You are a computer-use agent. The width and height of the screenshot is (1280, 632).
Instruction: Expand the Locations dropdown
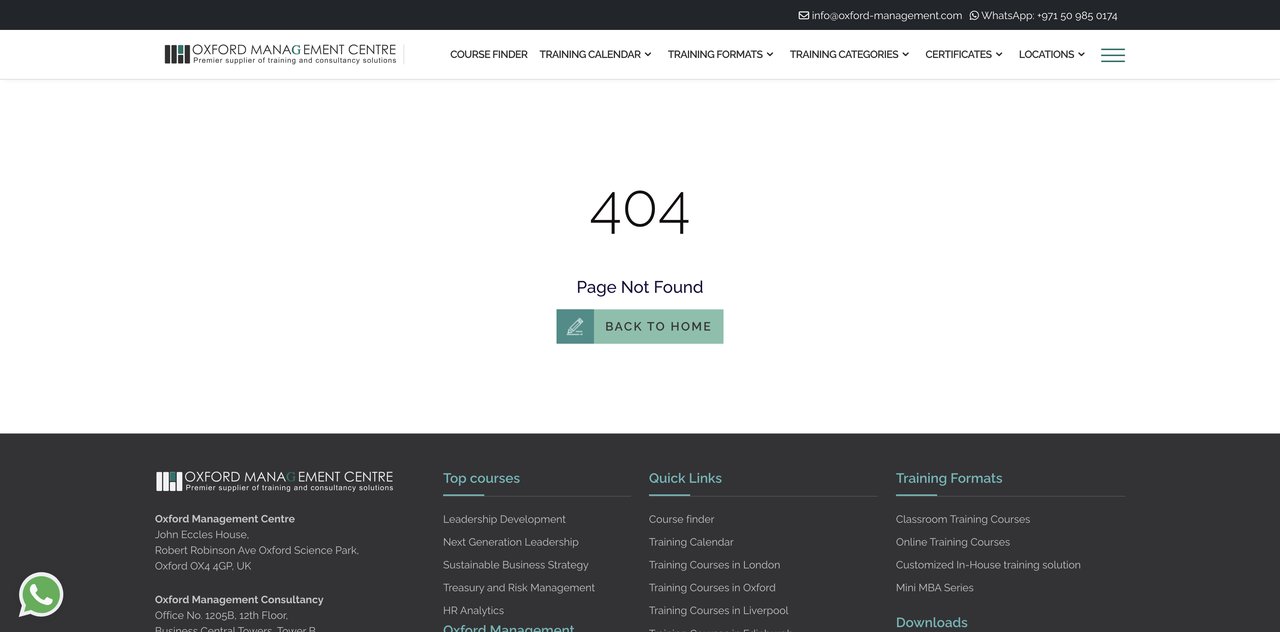[x=1051, y=55]
